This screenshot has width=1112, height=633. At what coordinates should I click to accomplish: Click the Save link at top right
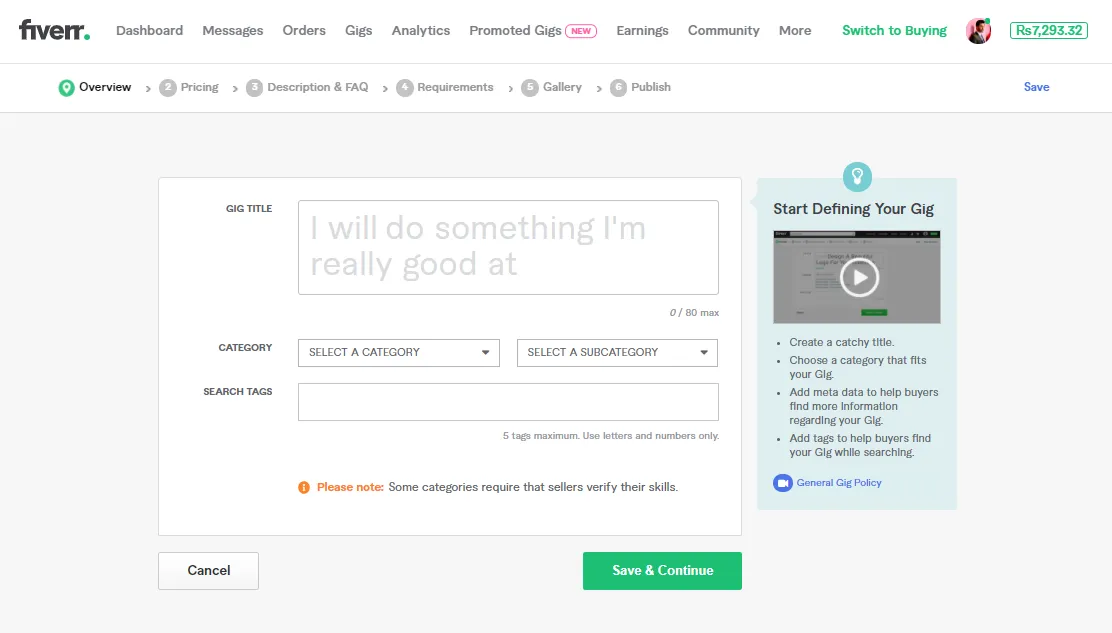pyautogui.click(x=1036, y=87)
